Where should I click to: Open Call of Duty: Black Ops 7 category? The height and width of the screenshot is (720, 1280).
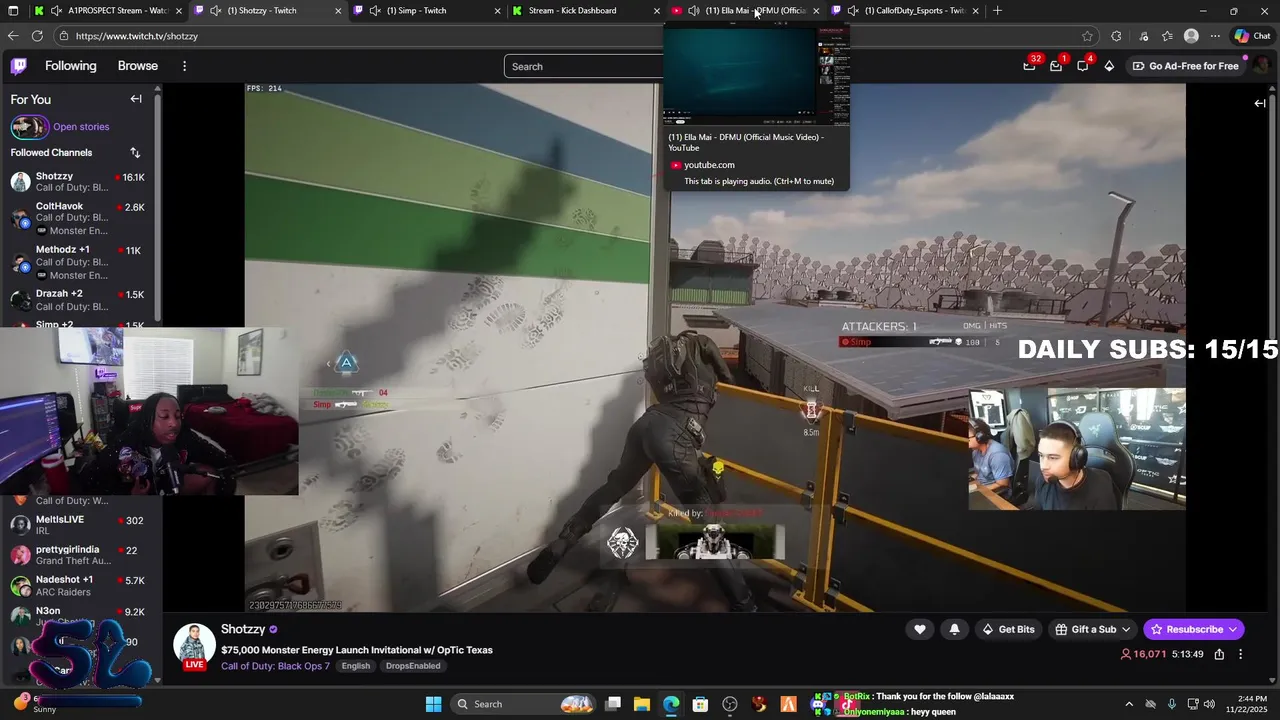tap(275, 666)
